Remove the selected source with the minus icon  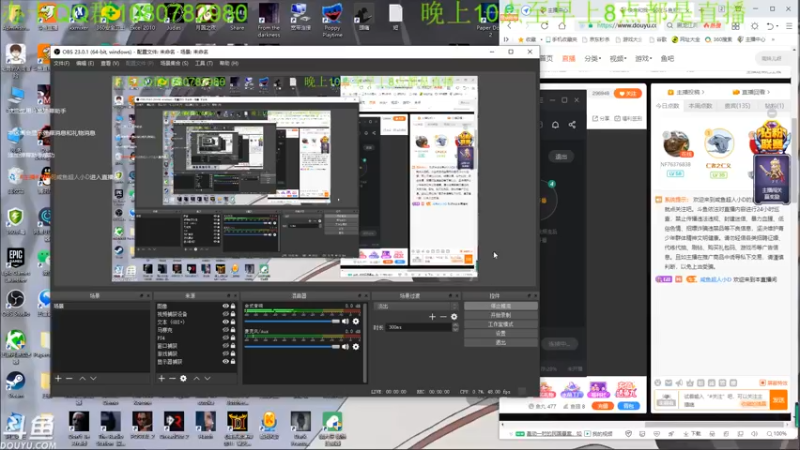(172, 379)
